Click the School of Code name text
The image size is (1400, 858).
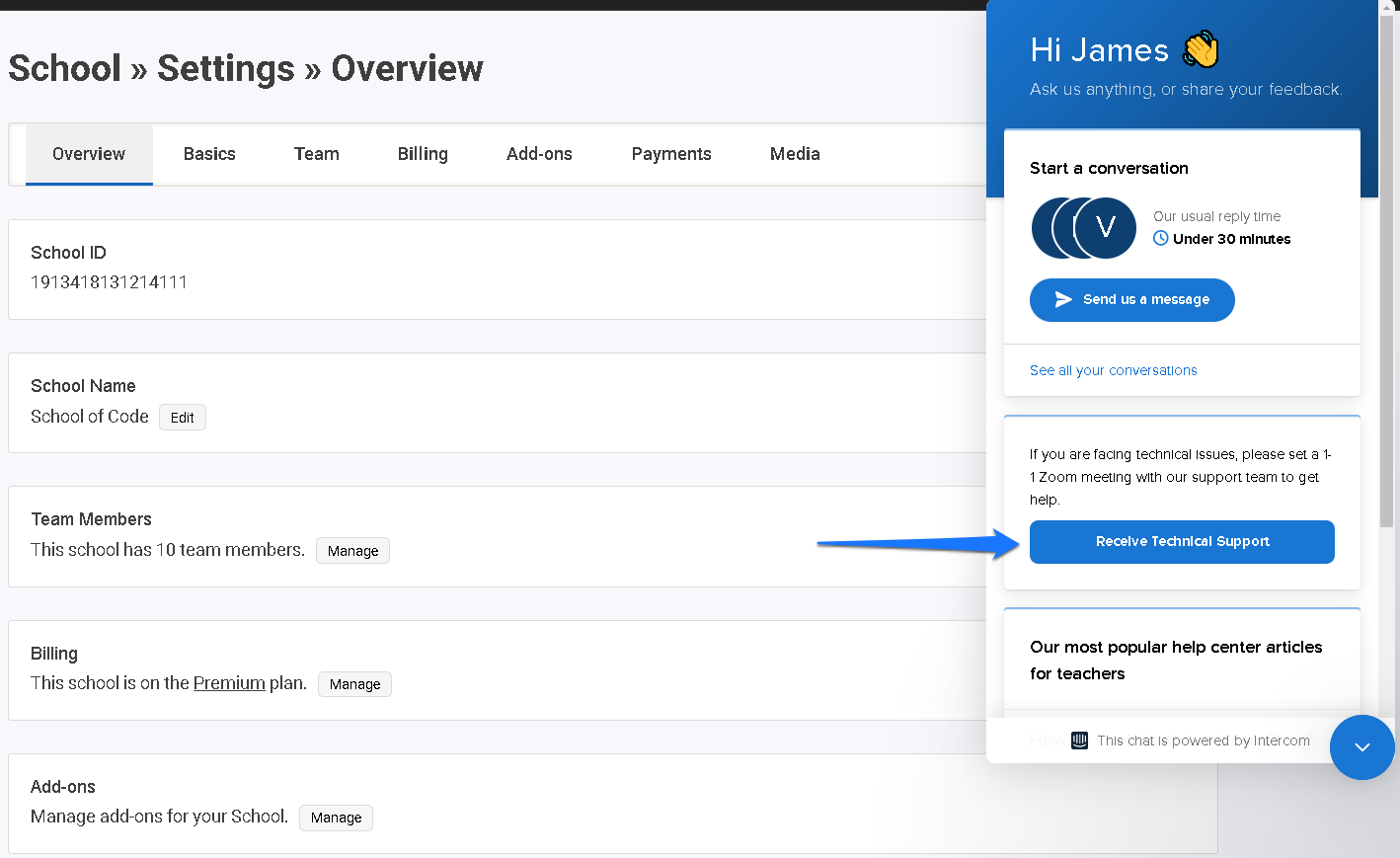pos(90,417)
